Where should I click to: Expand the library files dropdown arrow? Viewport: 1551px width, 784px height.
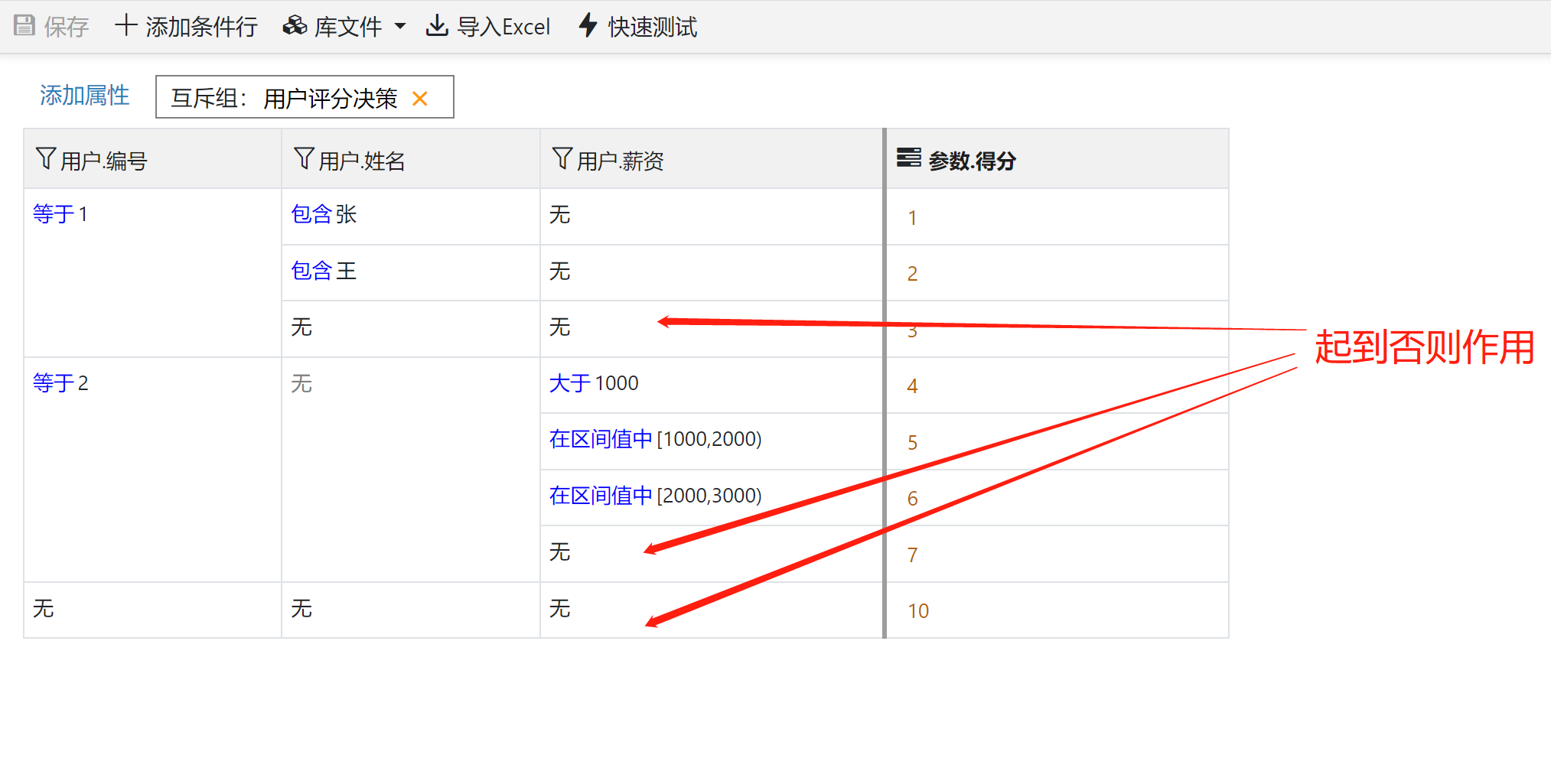tap(400, 27)
